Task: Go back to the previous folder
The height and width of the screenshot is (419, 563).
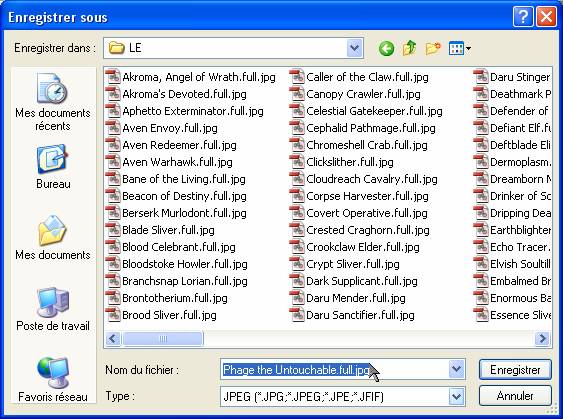Action: [x=386, y=48]
